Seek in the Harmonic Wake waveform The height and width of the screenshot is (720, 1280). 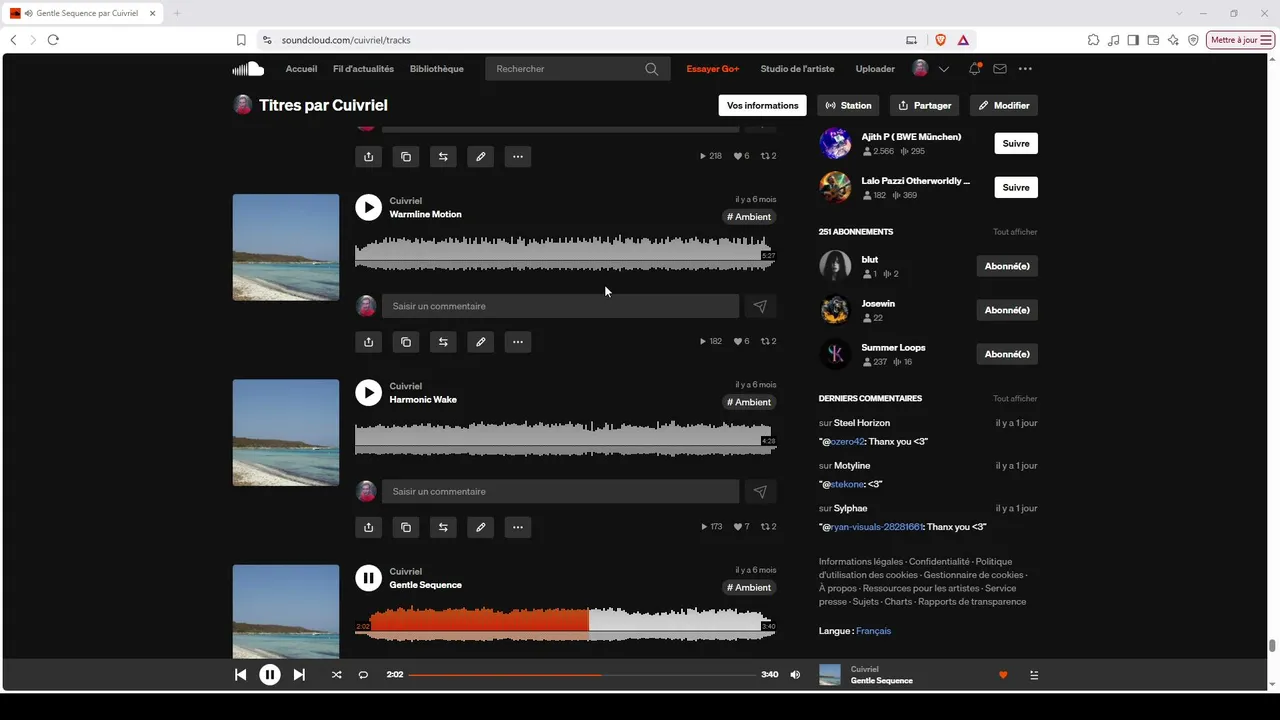click(x=565, y=439)
